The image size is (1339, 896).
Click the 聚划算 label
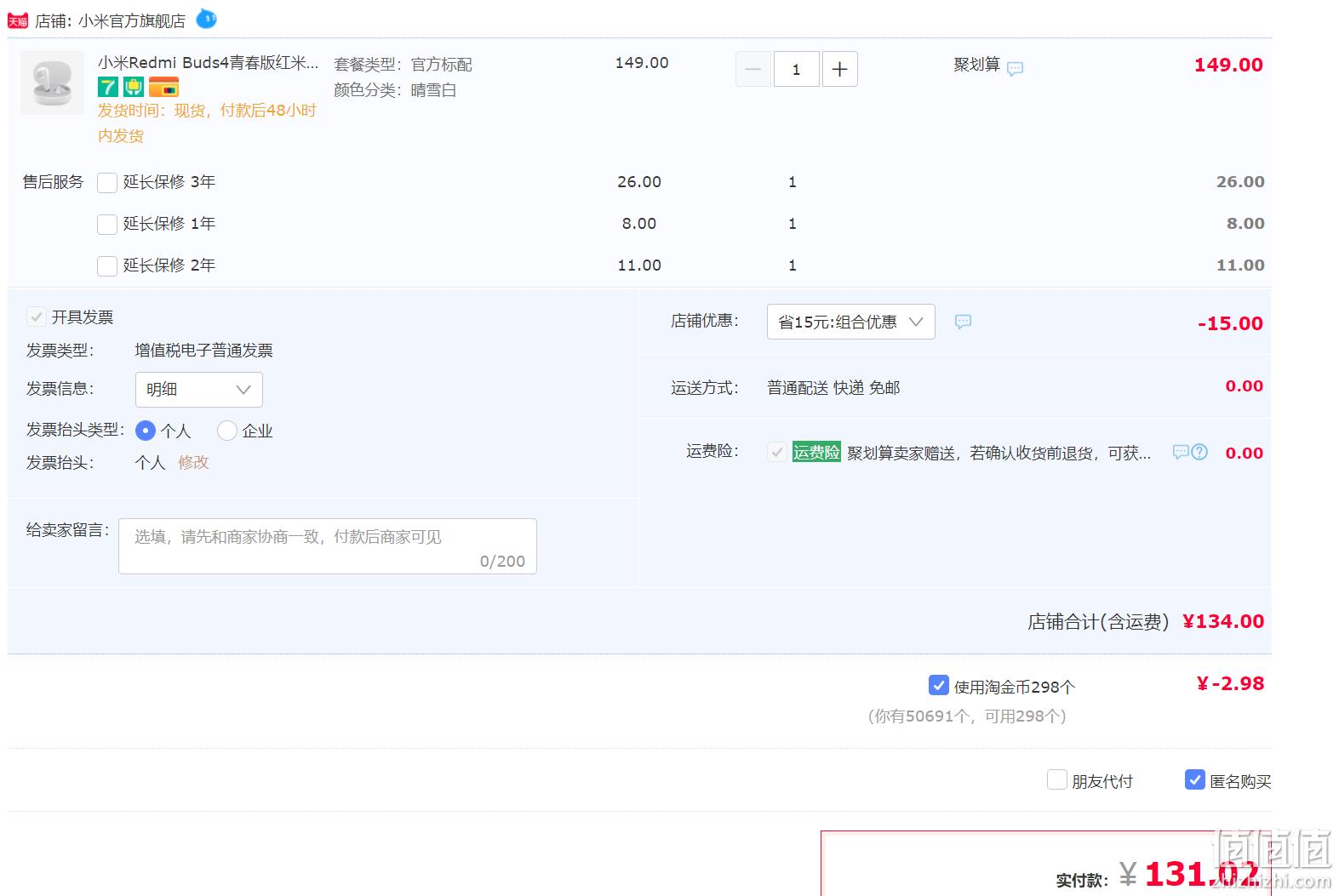click(976, 65)
